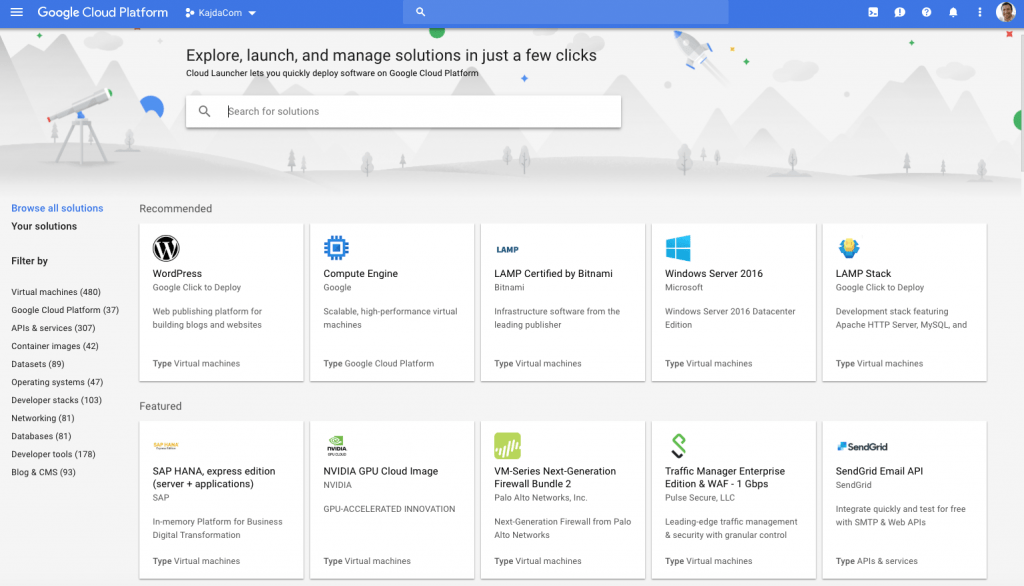Select Browse all solutions
The image size is (1024, 586).
coord(57,208)
